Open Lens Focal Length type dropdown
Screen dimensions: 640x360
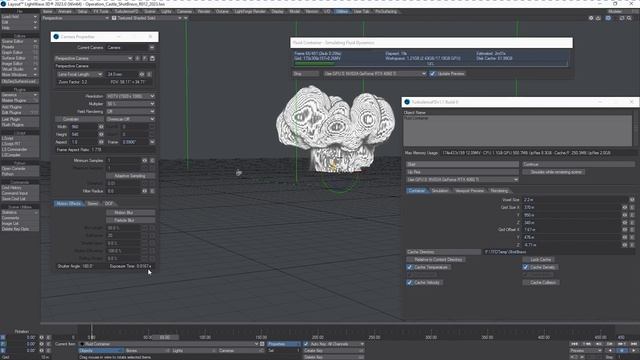[x=80, y=74]
